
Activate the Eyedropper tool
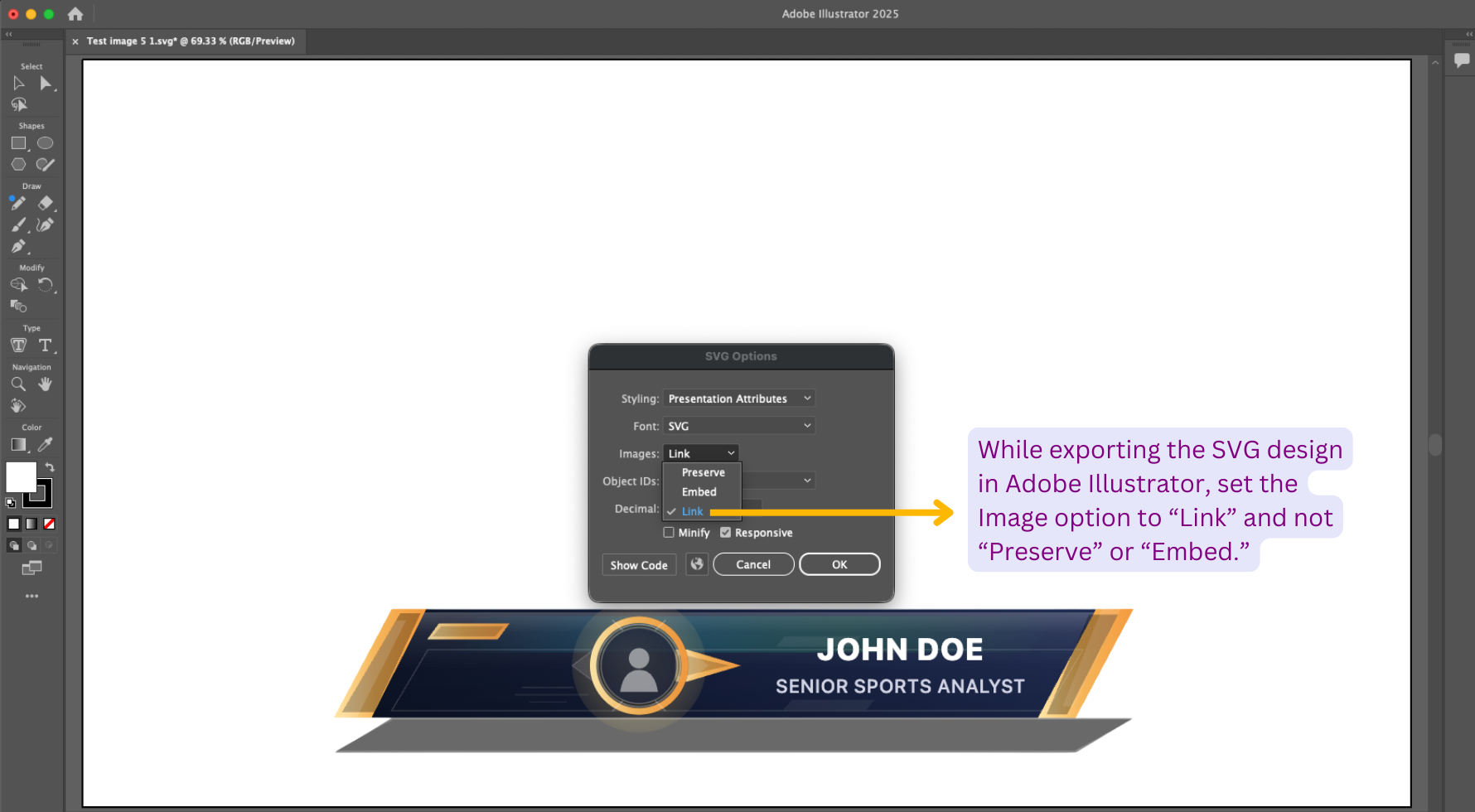[x=45, y=445]
